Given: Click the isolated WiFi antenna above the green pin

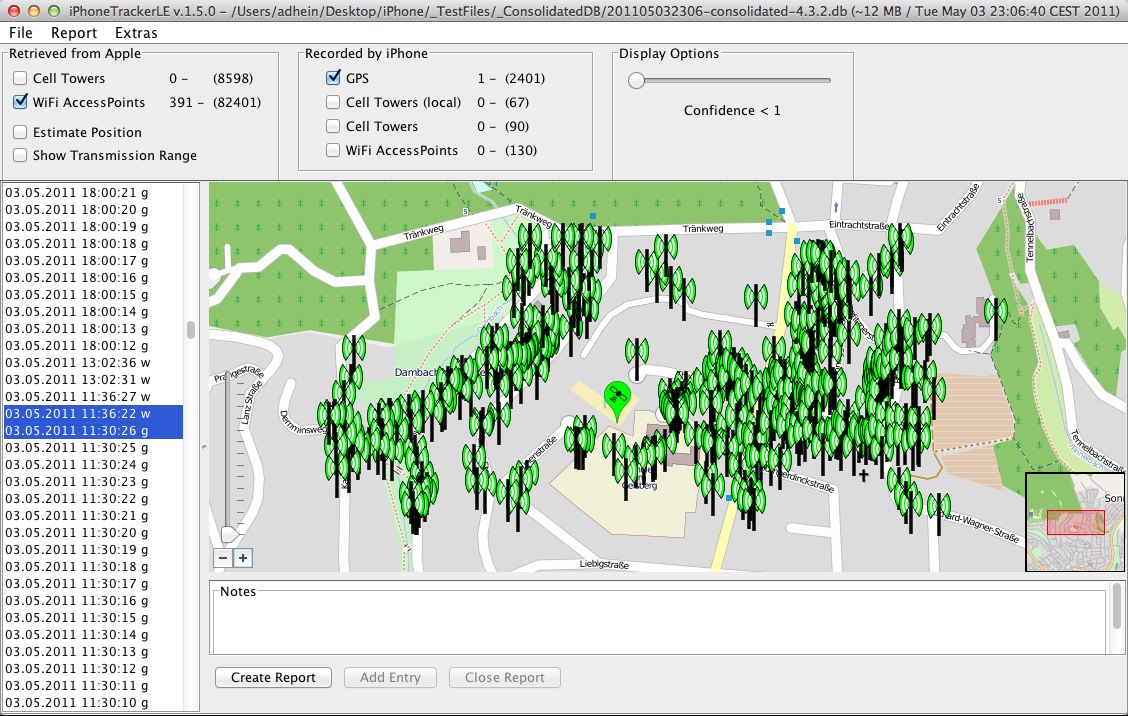Looking at the screenshot, I should point(637,357).
